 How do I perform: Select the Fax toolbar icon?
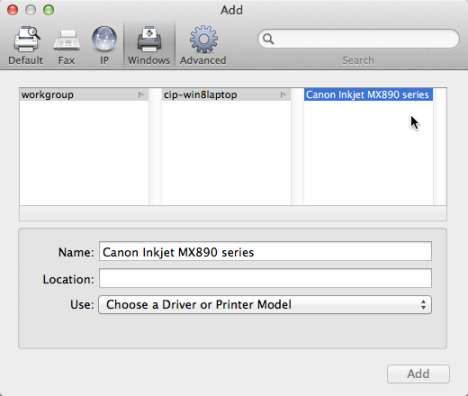pos(66,45)
